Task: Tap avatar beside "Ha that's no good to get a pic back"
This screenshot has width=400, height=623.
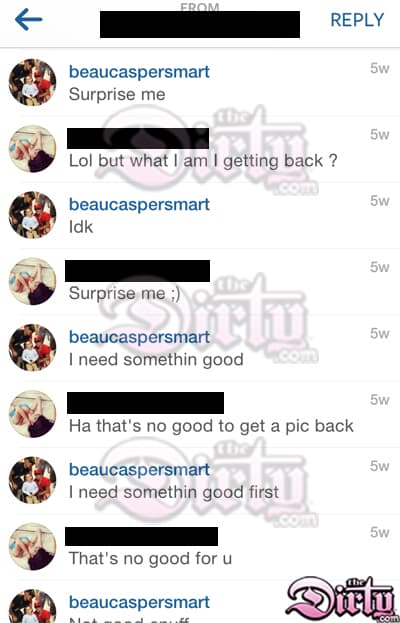Action: [32, 414]
